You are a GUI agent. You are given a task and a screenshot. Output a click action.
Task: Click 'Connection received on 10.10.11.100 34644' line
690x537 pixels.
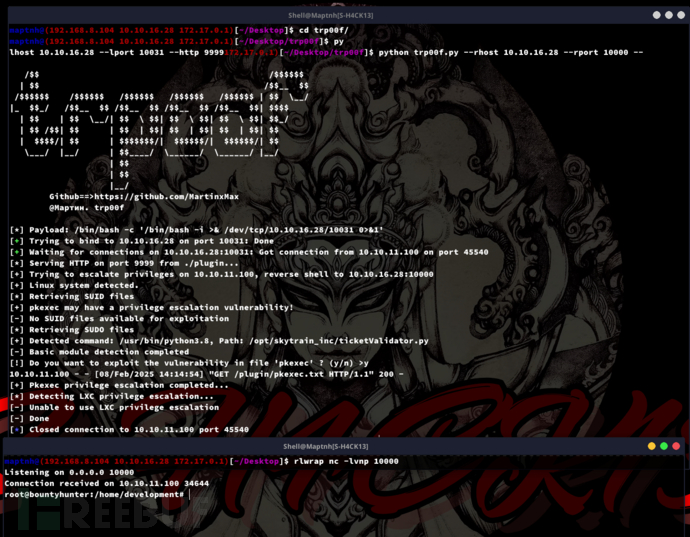point(107,483)
